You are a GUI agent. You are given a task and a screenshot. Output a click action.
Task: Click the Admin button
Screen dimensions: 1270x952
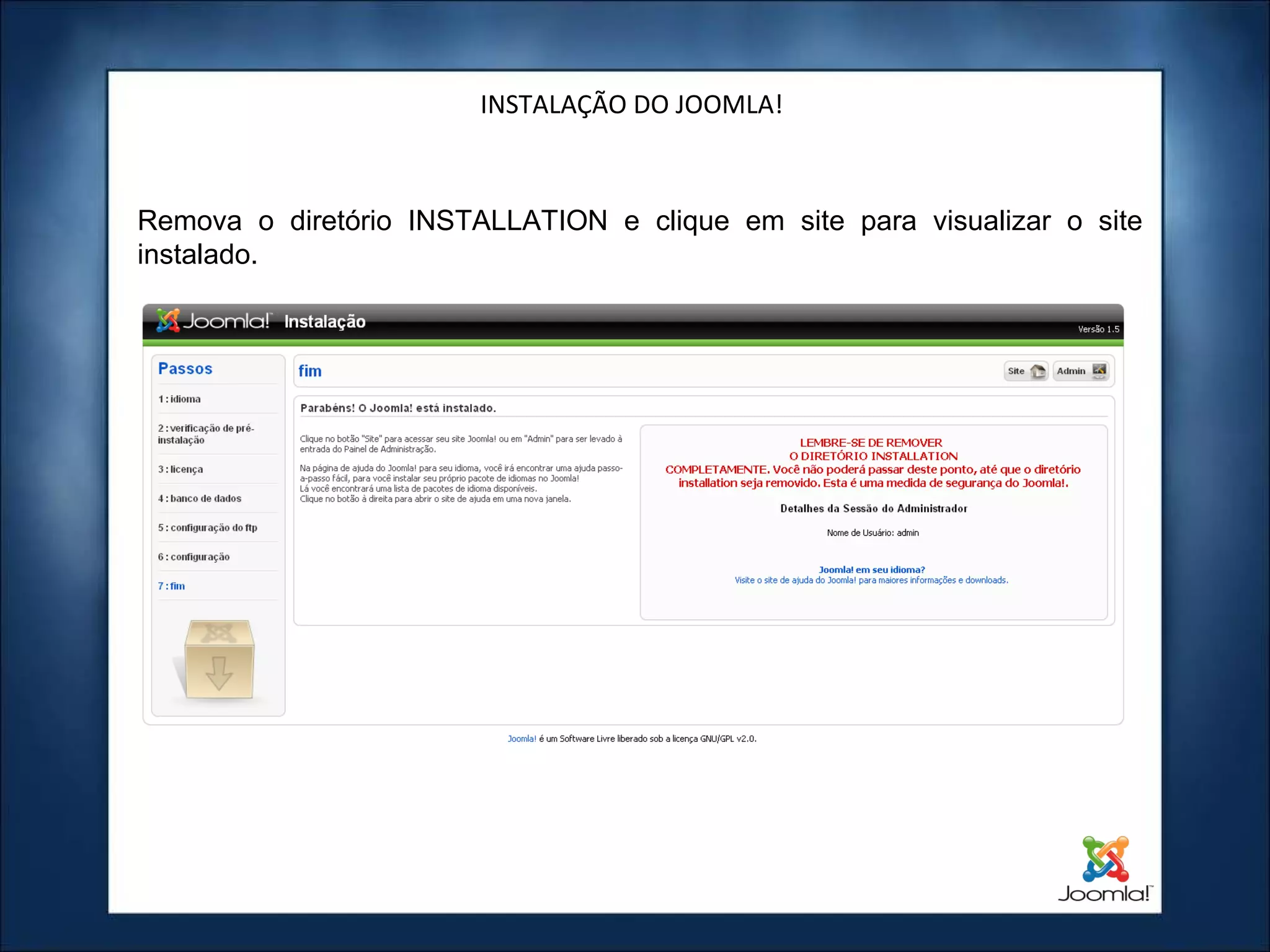click(1081, 371)
